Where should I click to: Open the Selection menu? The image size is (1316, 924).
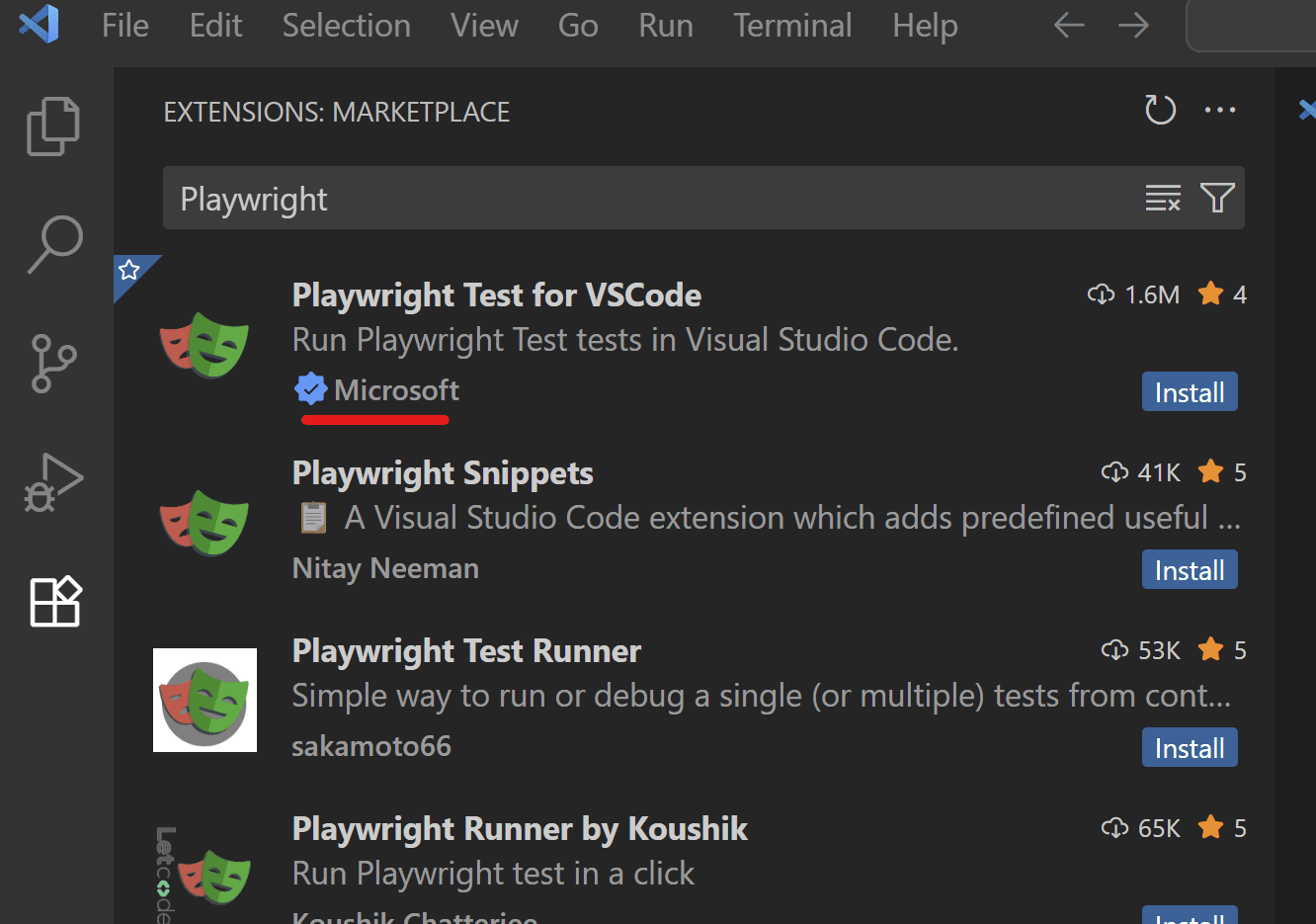pos(346,25)
